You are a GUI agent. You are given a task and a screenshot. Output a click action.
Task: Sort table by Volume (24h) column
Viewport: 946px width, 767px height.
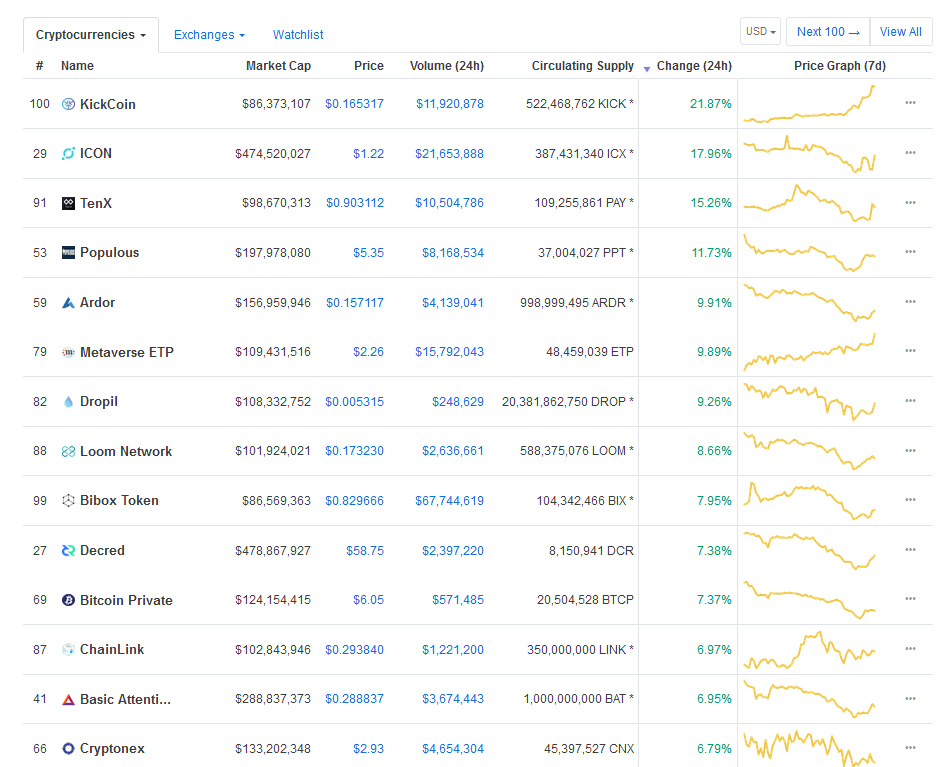(x=446, y=66)
